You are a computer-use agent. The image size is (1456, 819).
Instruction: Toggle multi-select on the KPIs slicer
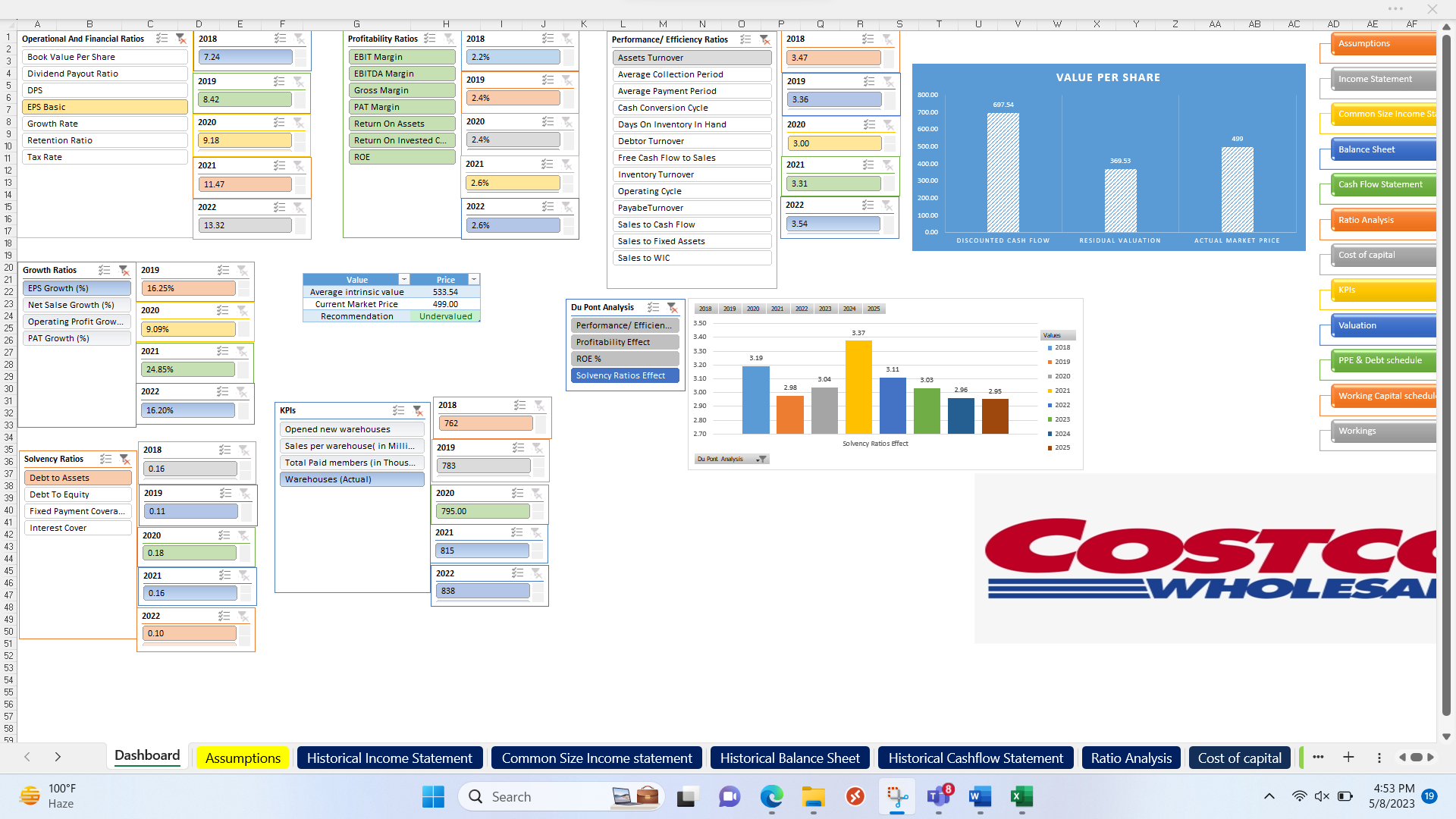coord(398,410)
